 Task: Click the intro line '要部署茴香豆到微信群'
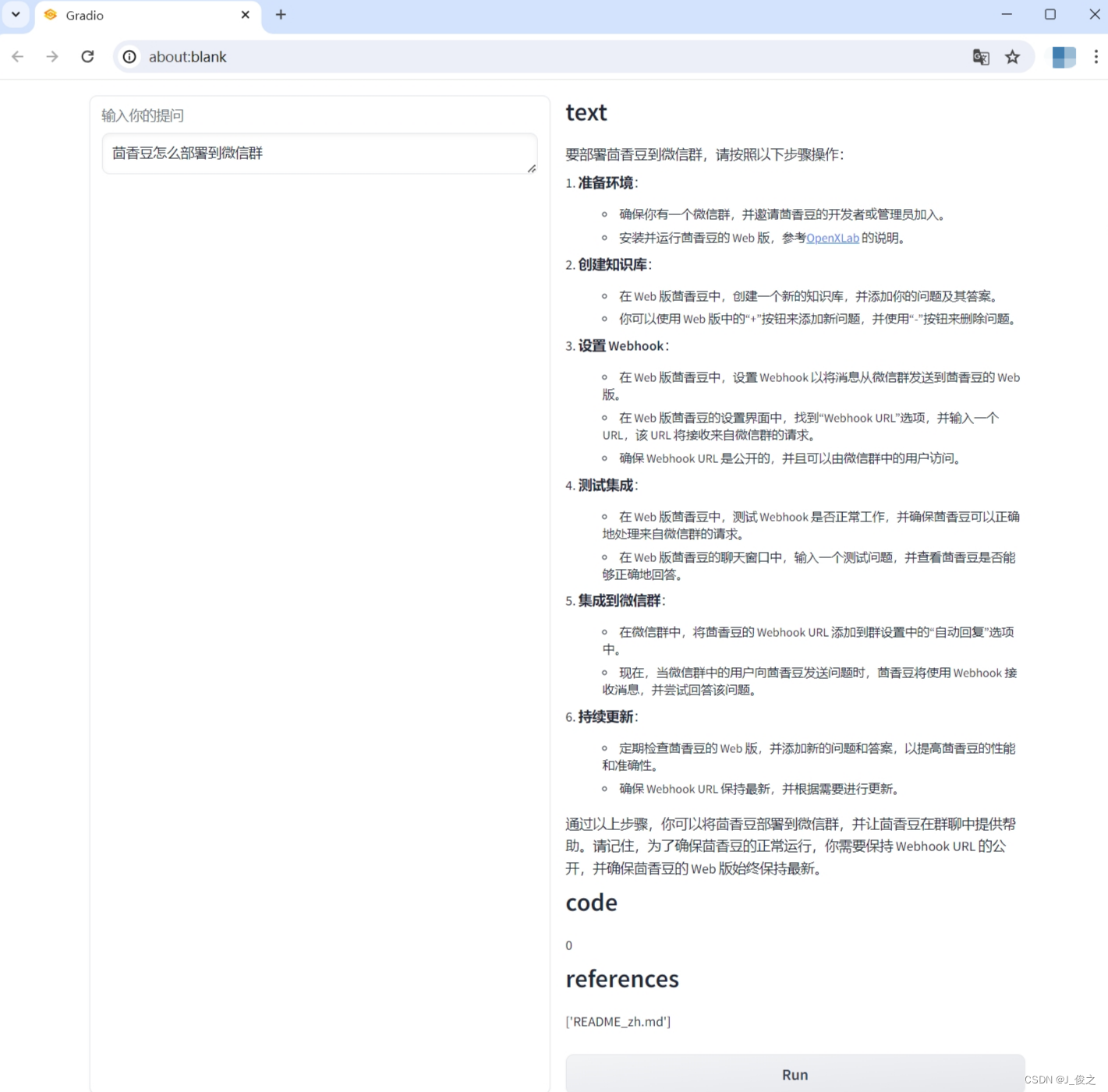coord(705,155)
